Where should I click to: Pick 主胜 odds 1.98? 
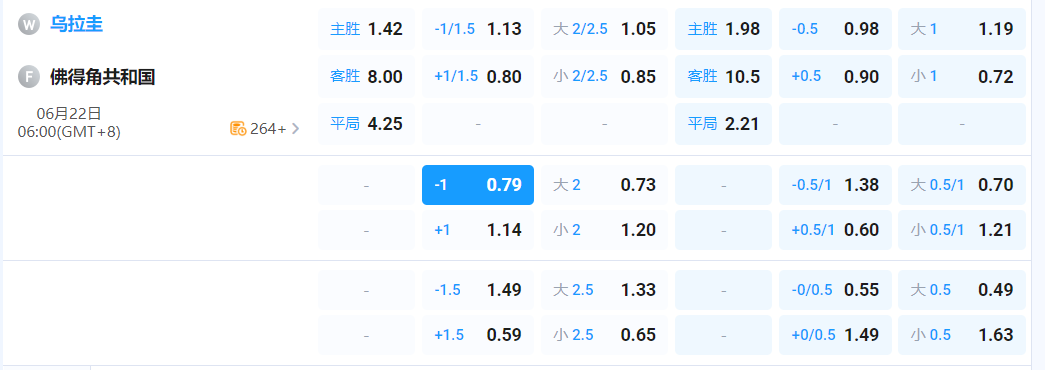click(723, 29)
